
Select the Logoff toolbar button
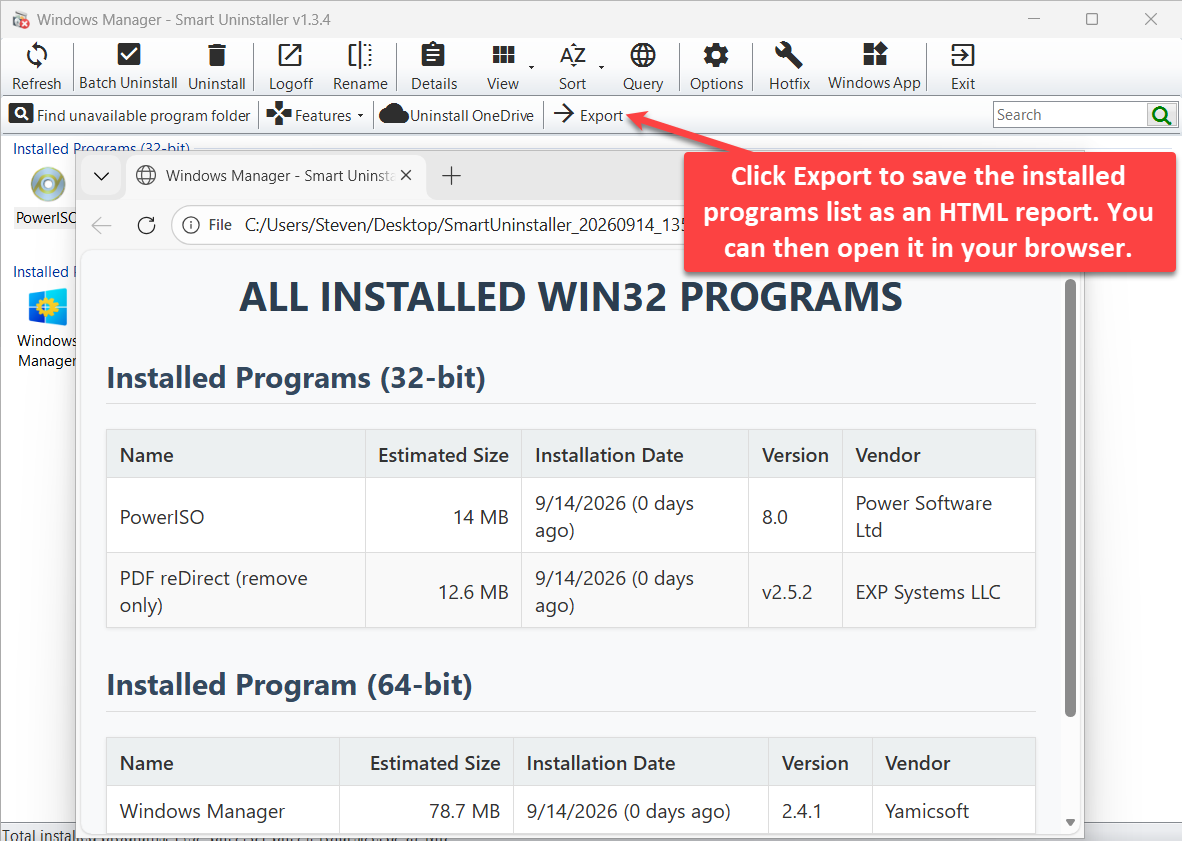coord(290,66)
